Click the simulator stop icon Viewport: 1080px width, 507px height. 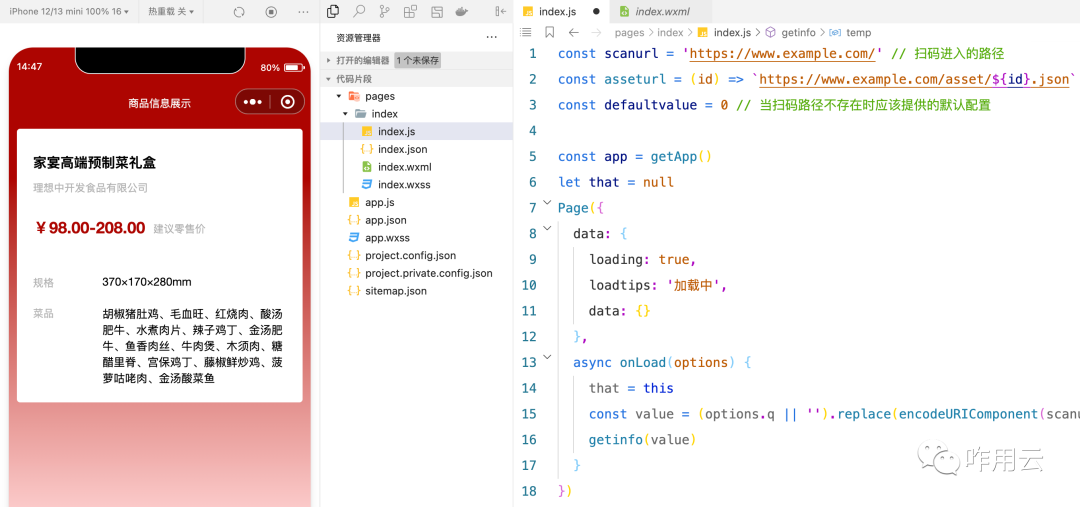click(271, 12)
